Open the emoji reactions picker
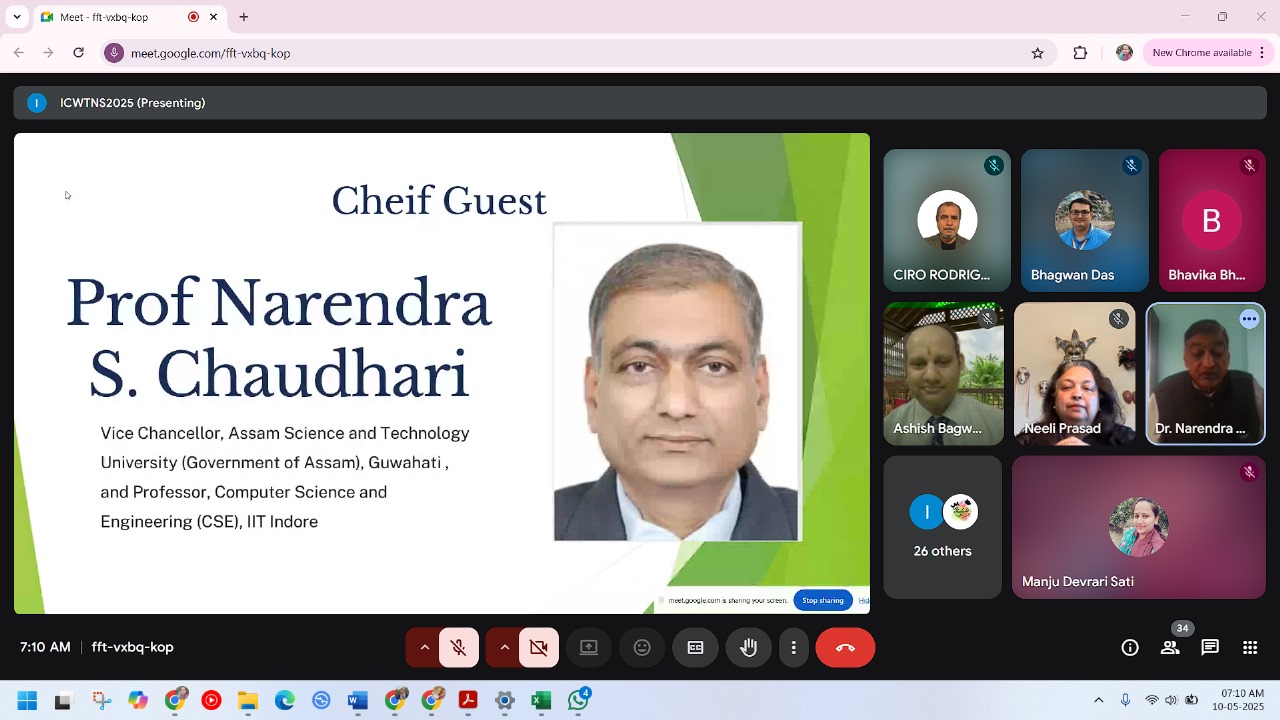This screenshot has height=720, width=1280. [642, 648]
